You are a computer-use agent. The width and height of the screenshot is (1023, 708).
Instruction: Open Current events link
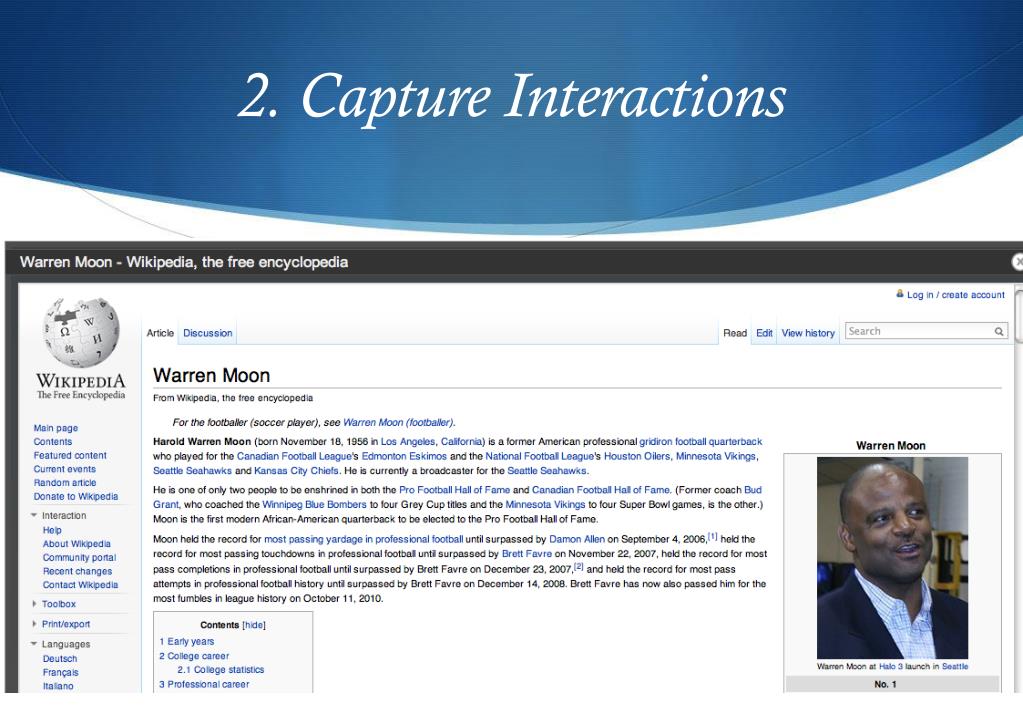pyautogui.click(x=65, y=469)
